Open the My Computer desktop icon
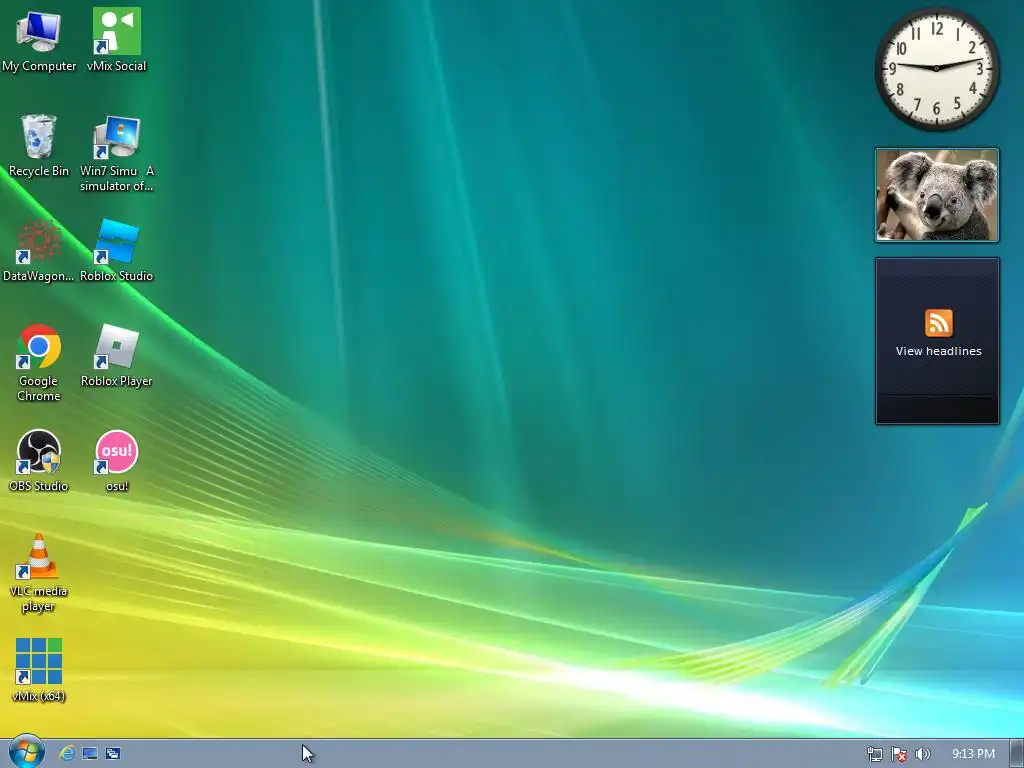1024x768 pixels. 39,40
